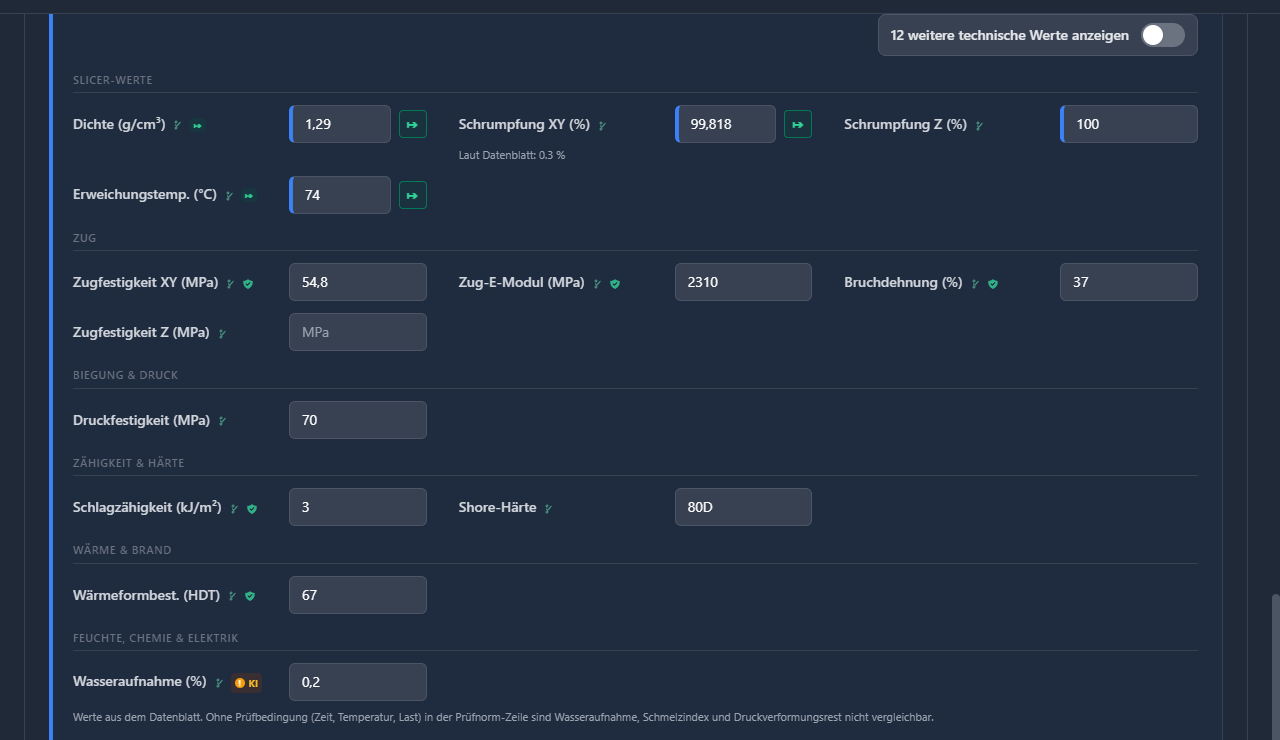1280x740 pixels.
Task: Click the 'SLICER-WERTE' section heading
Action: pos(113,80)
